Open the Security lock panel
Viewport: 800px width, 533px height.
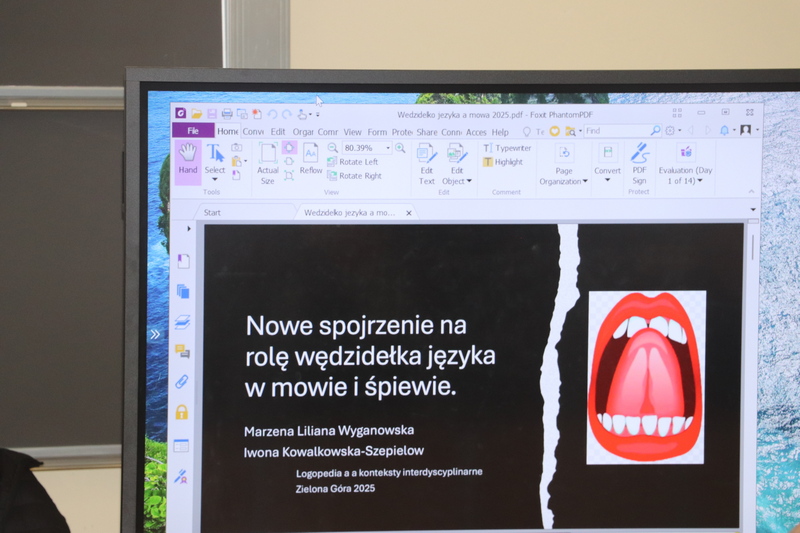pyautogui.click(x=182, y=412)
